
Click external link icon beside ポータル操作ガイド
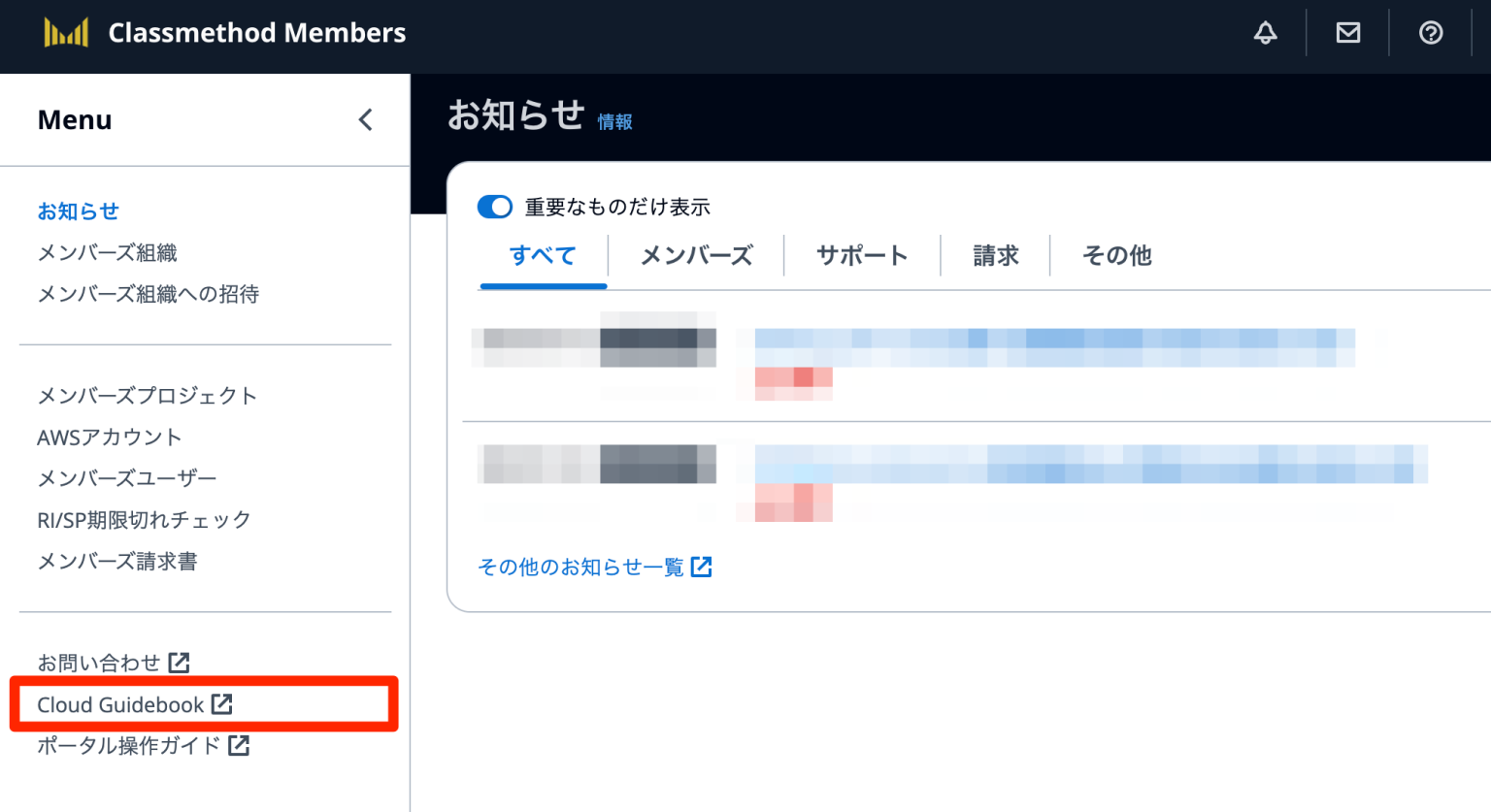click(239, 746)
